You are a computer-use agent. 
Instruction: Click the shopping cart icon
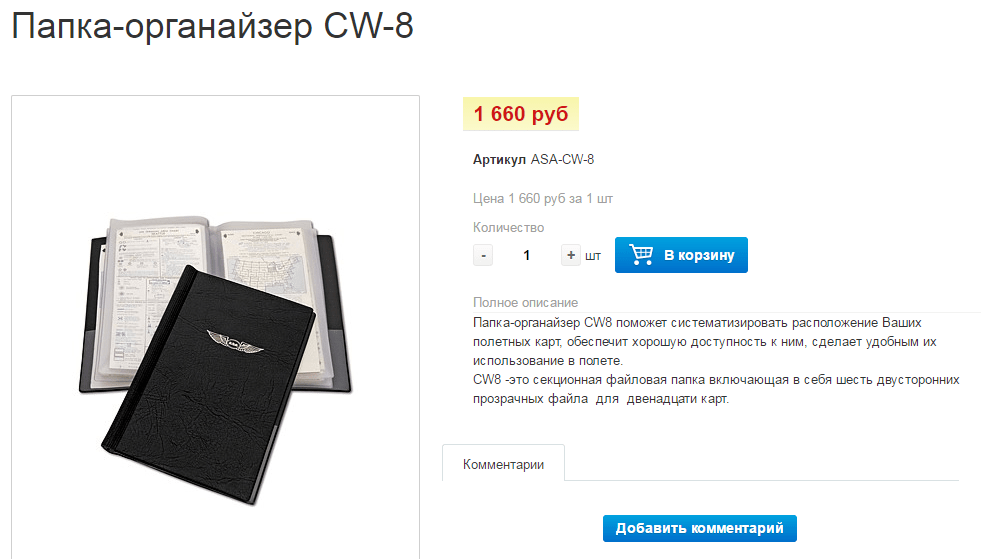click(x=641, y=255)
